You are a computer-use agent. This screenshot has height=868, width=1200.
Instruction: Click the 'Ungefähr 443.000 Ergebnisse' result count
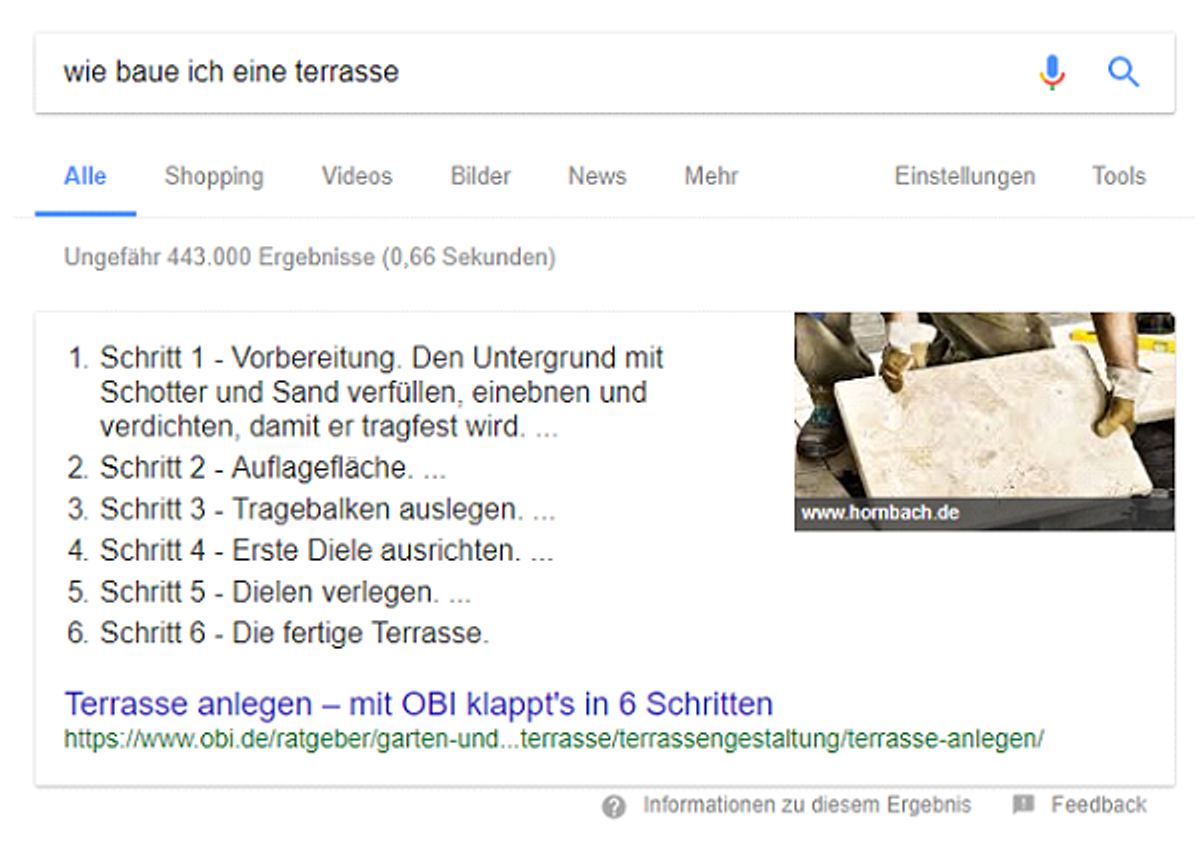pyautogui.click(x=310, y=258)
